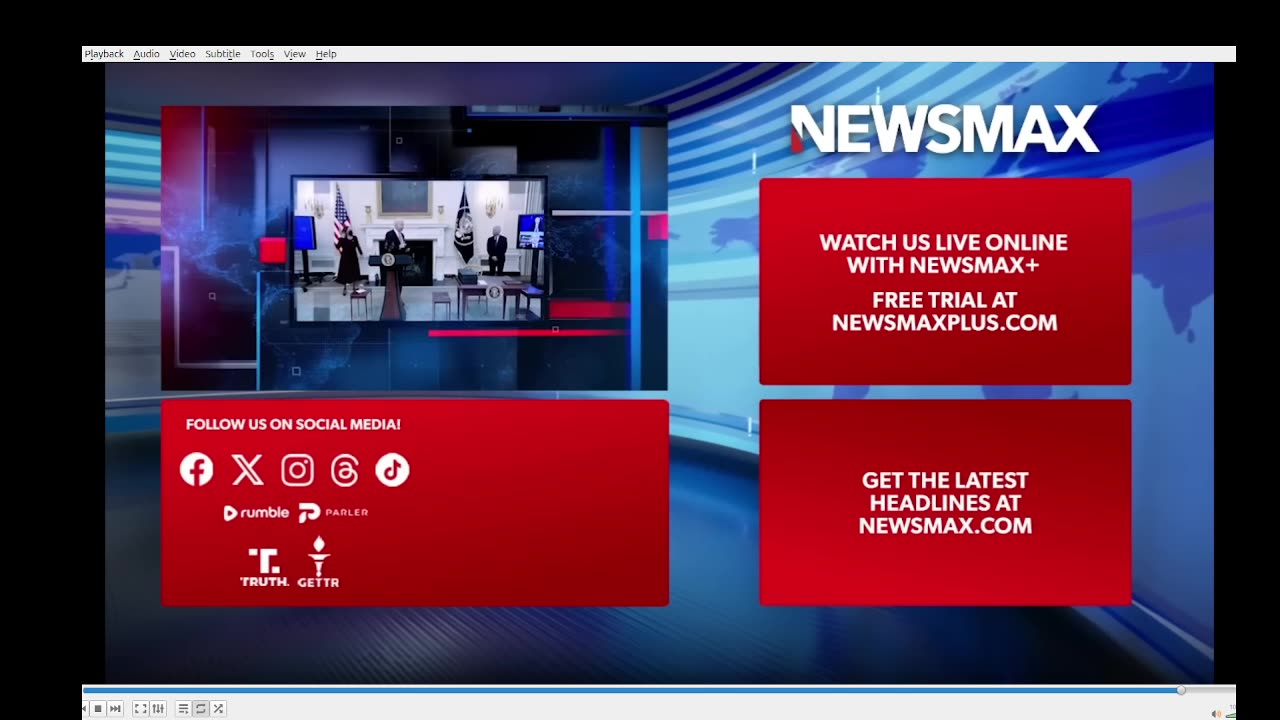
Task: Toggle the playlist view
Action: point(183,708)
